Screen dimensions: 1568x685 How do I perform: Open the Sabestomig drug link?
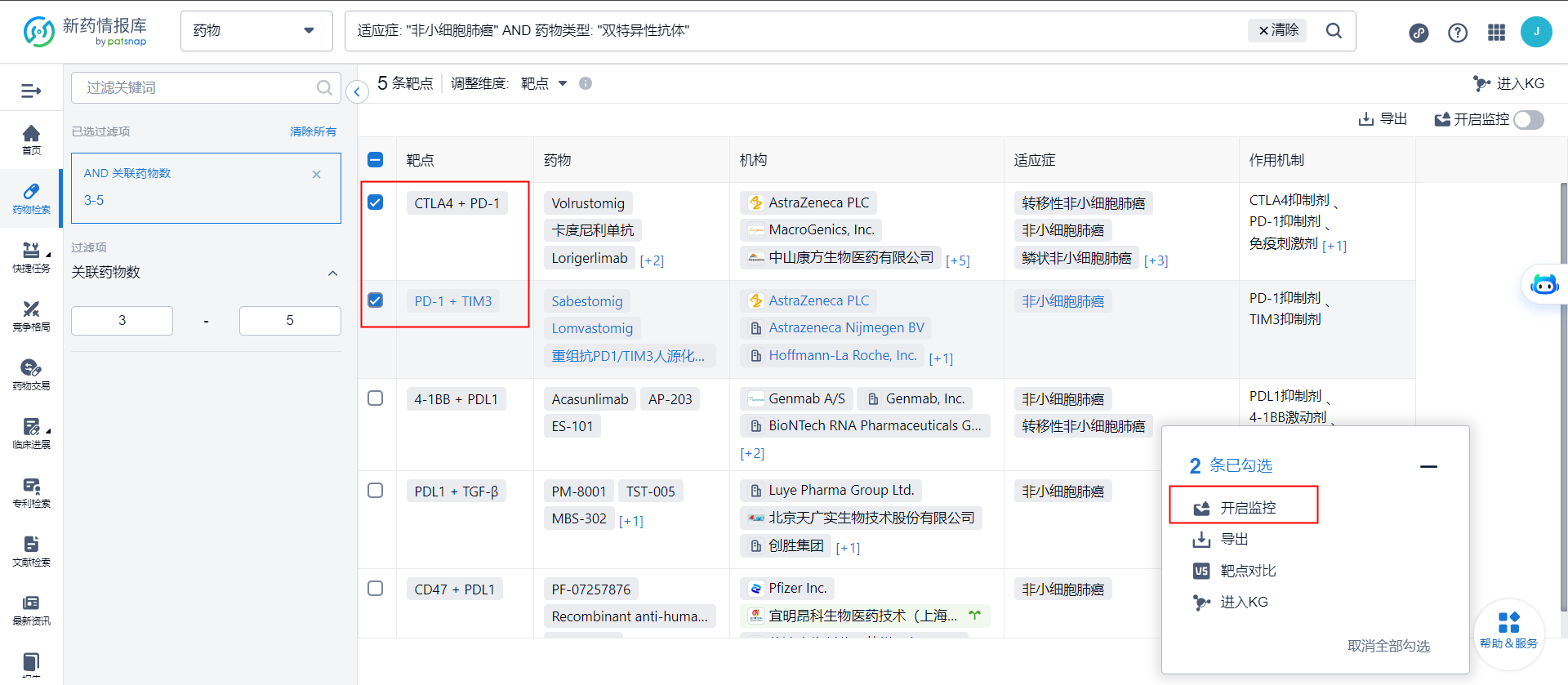[586, 301]
